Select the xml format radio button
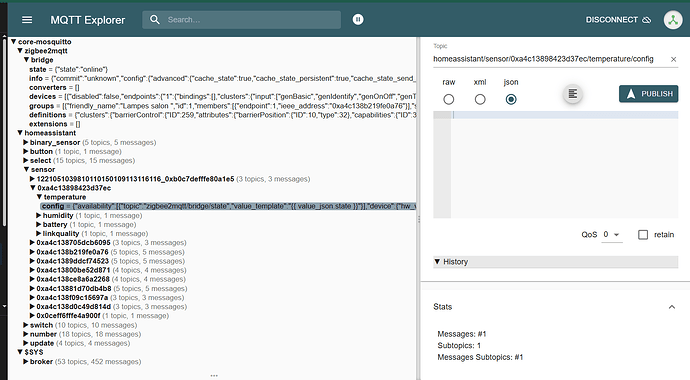 (x=480, y=99)
